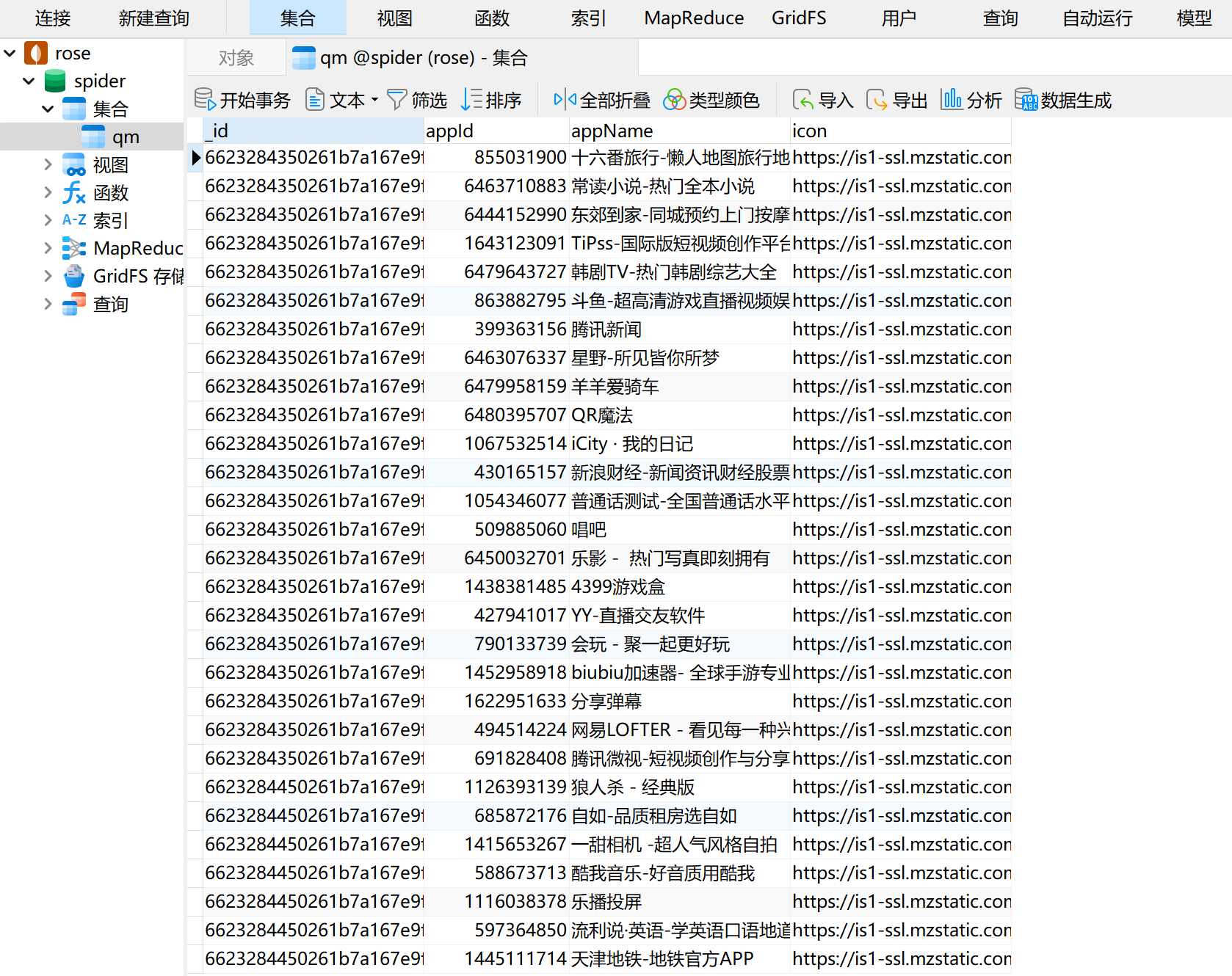This screenshot has height=976, width=1232.
Task: Click the 筛选 filter funnel icon
Action: 396,99
